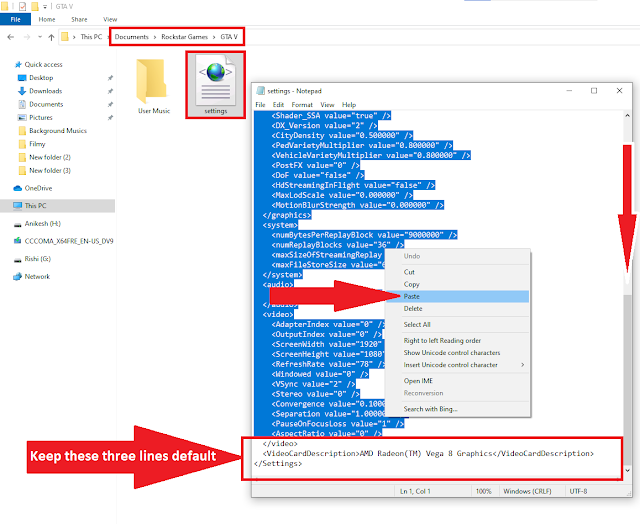Open the Explorer View ribbon tab
The height and width of the screenshot is (524, 640).
pos(110,19)
